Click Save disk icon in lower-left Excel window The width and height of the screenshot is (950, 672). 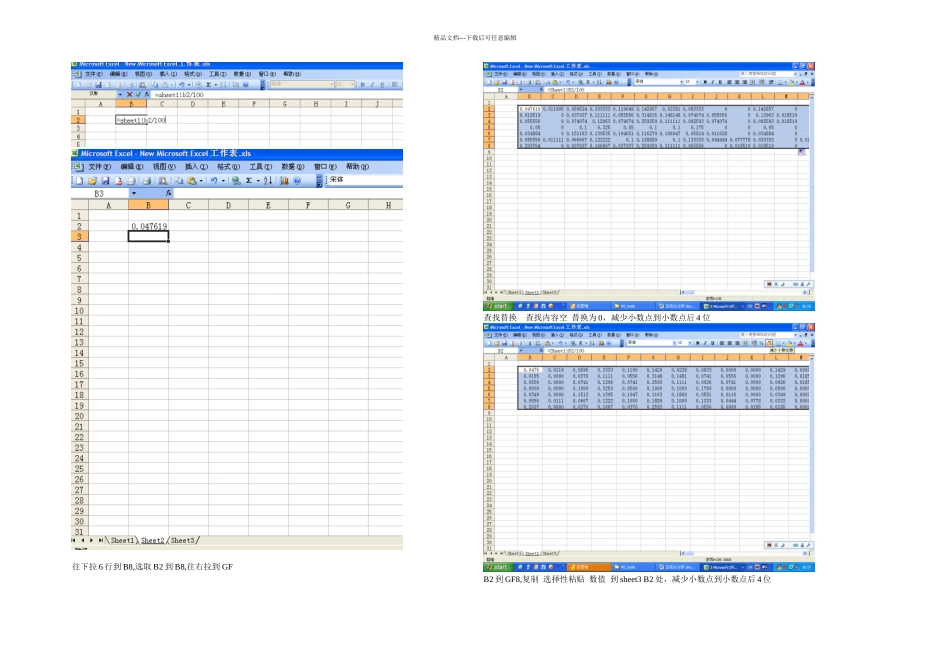click(105, 181)
